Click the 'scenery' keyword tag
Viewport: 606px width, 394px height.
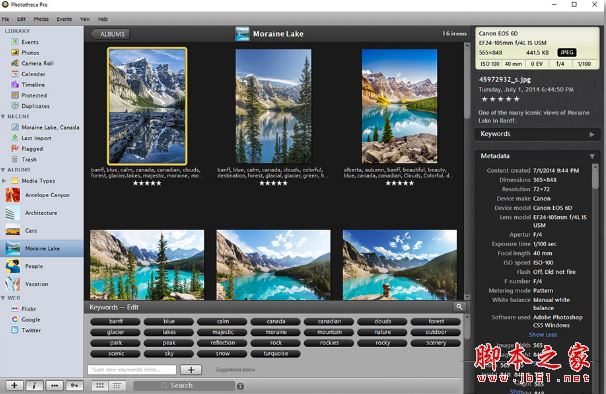point(436,343)
